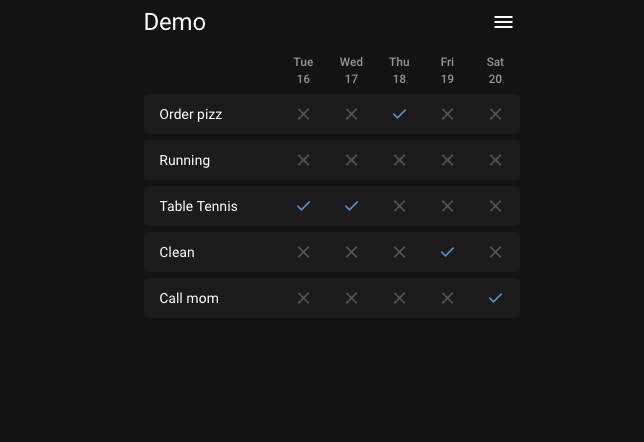Uncheck Table Tennis on Tuesday 16
Viewport: 644px width, 442px height.
click(x=303, y=206)
